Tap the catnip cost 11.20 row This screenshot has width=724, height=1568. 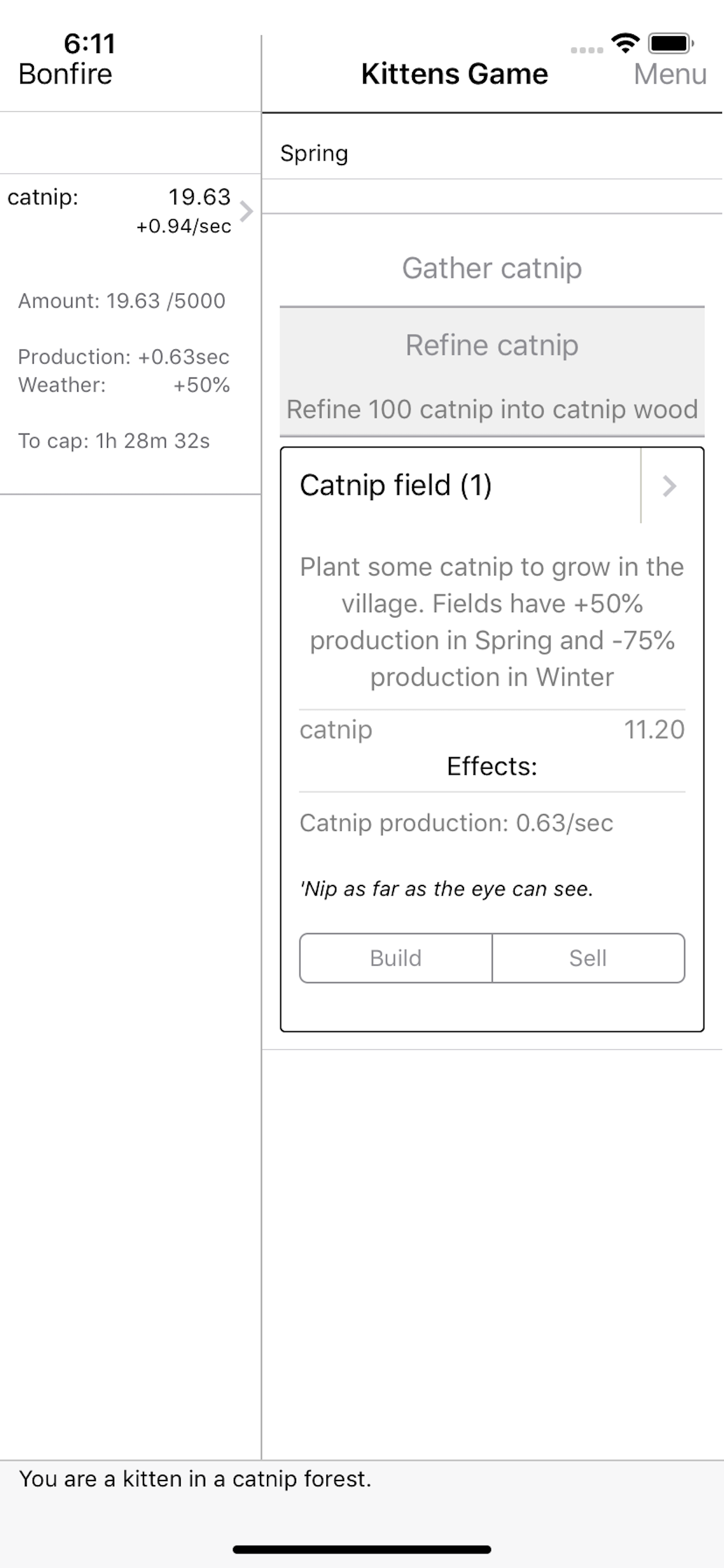pyautogui.click(x=491, y=729)
